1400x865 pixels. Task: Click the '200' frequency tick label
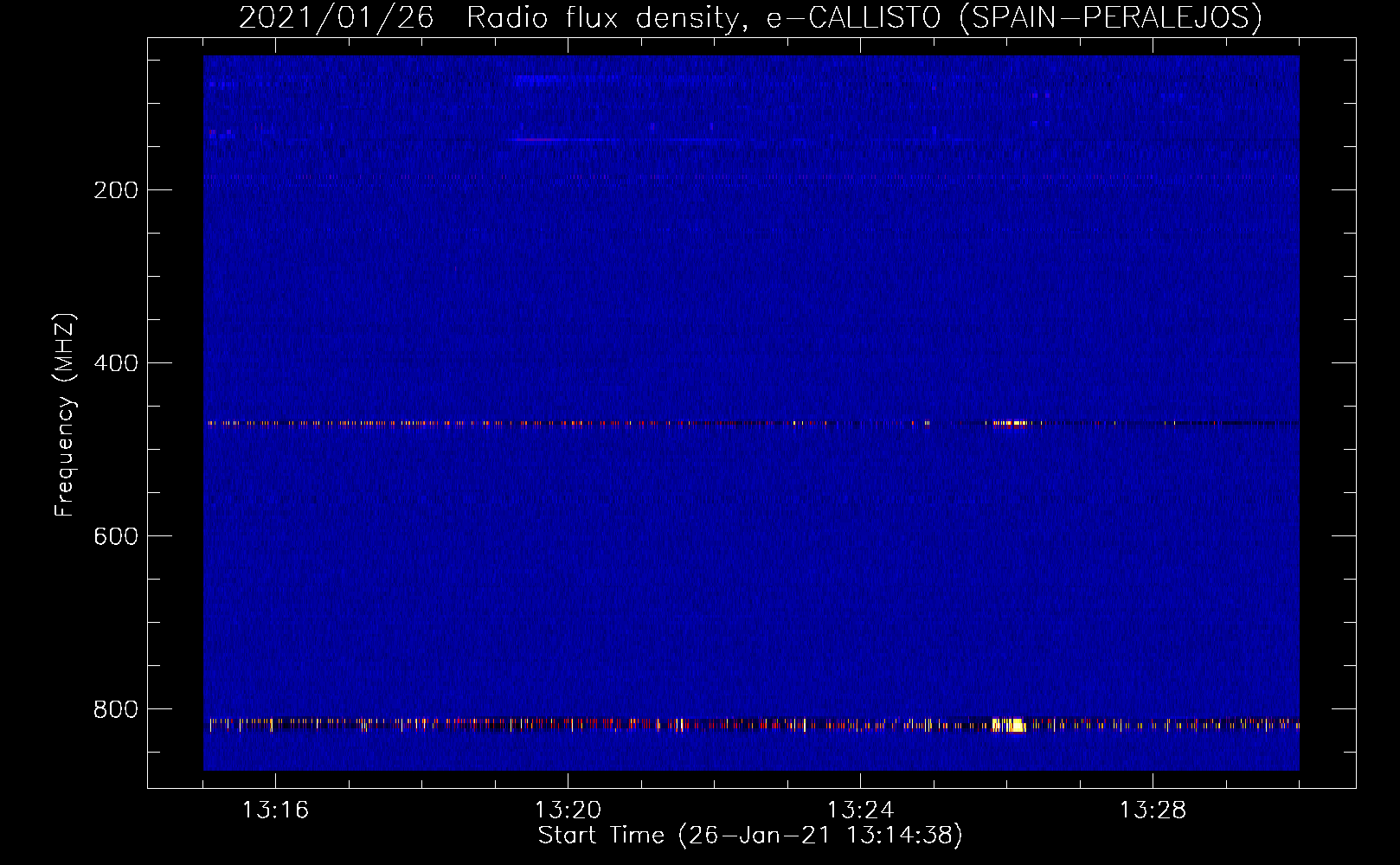(116, 190)
